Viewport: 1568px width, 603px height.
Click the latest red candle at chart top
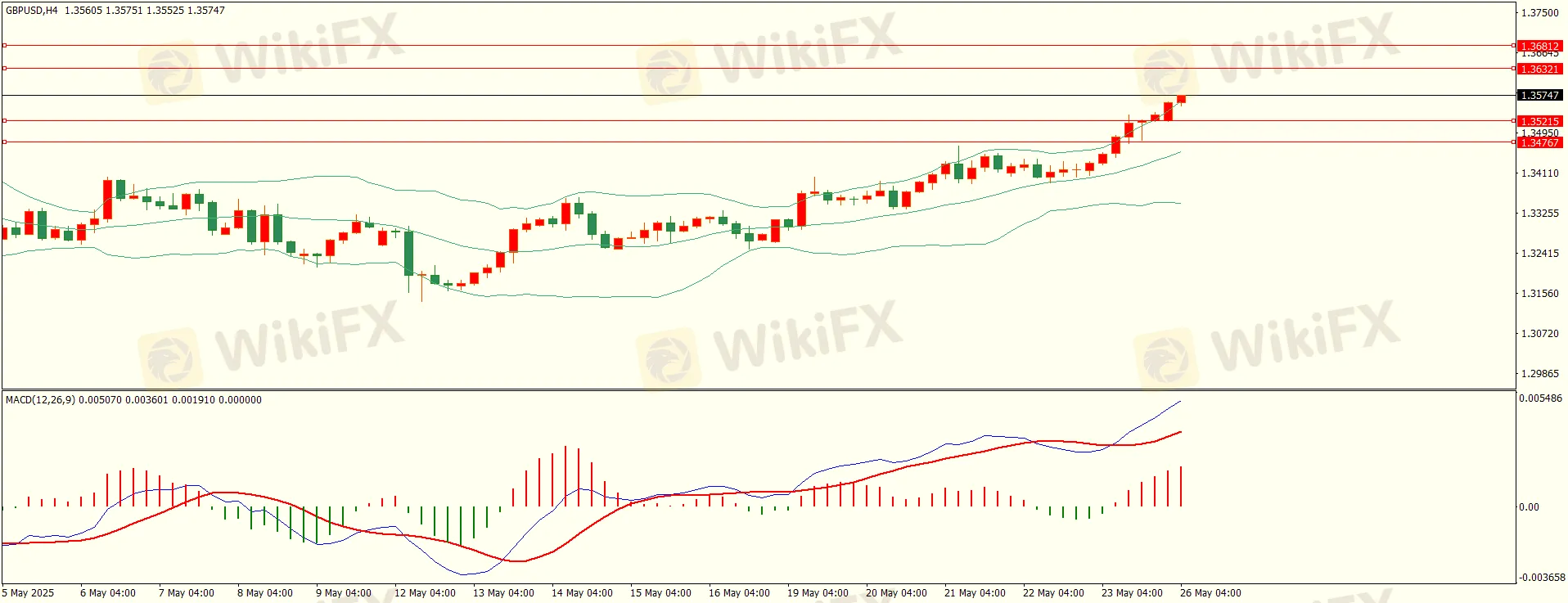click(1181, 99)
